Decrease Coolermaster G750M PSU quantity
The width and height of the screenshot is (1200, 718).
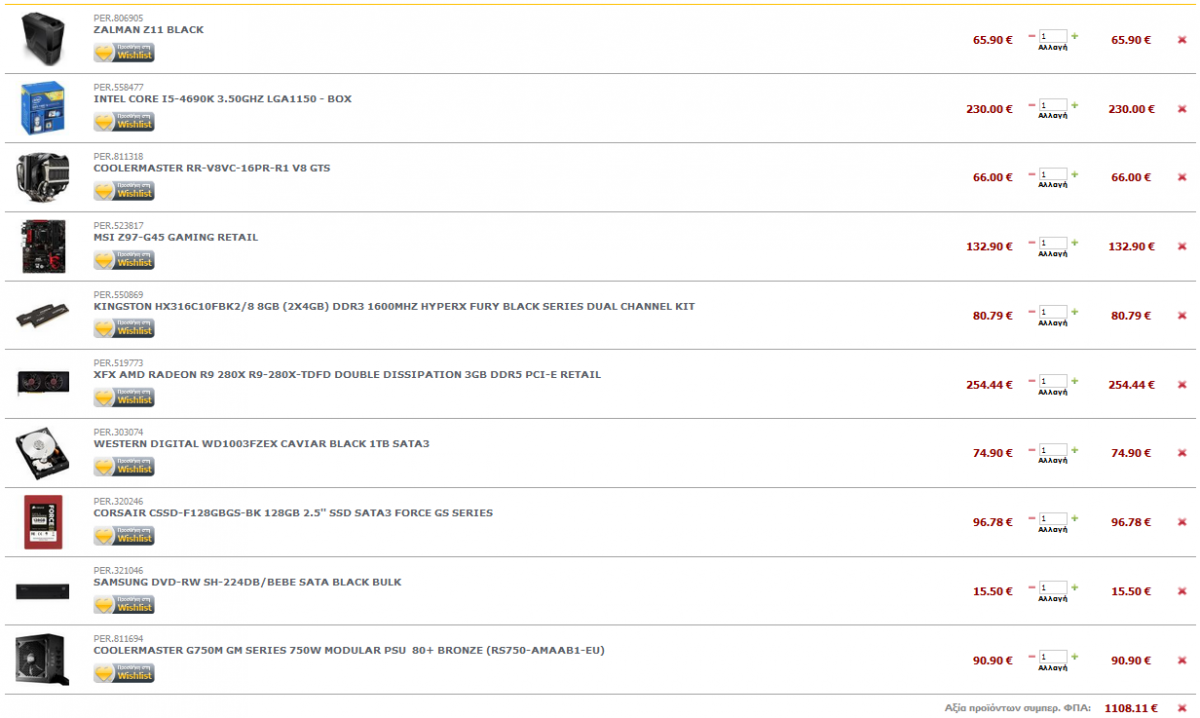(1032, 656)
